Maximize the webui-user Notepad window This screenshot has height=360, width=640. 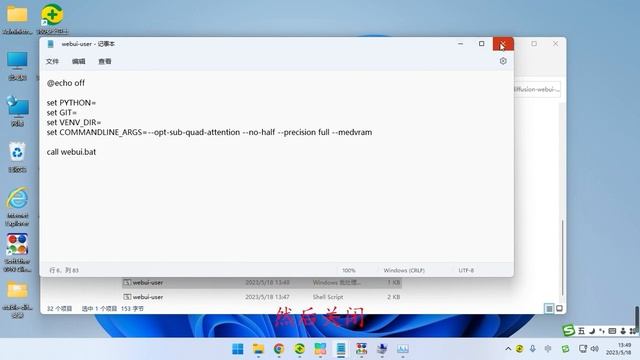tap(482, 44)
